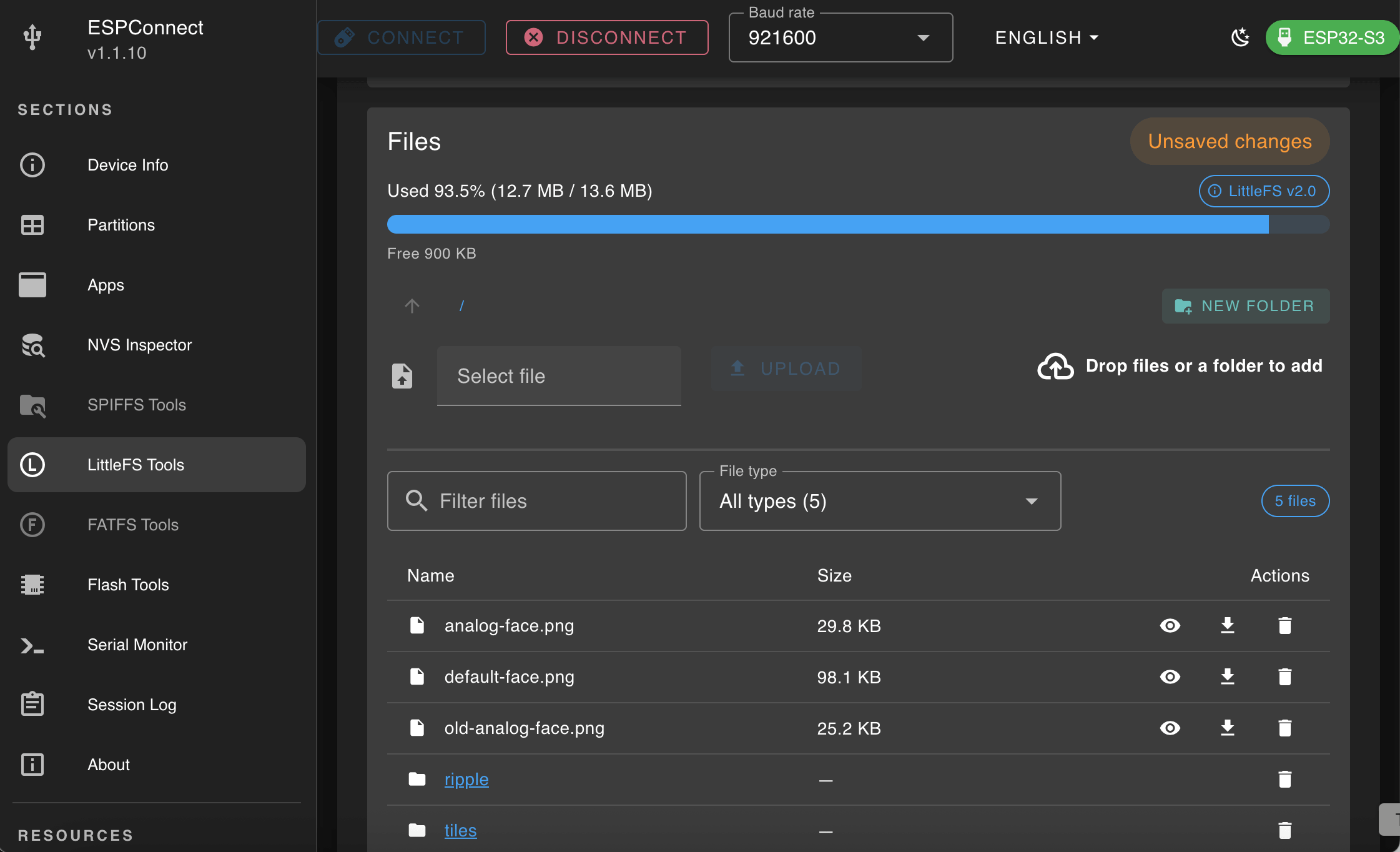Click the NVS Inspector sidebar icon
Image resolution: width=1400 pixels, height=852 pixels.
(x=32, y=345)
